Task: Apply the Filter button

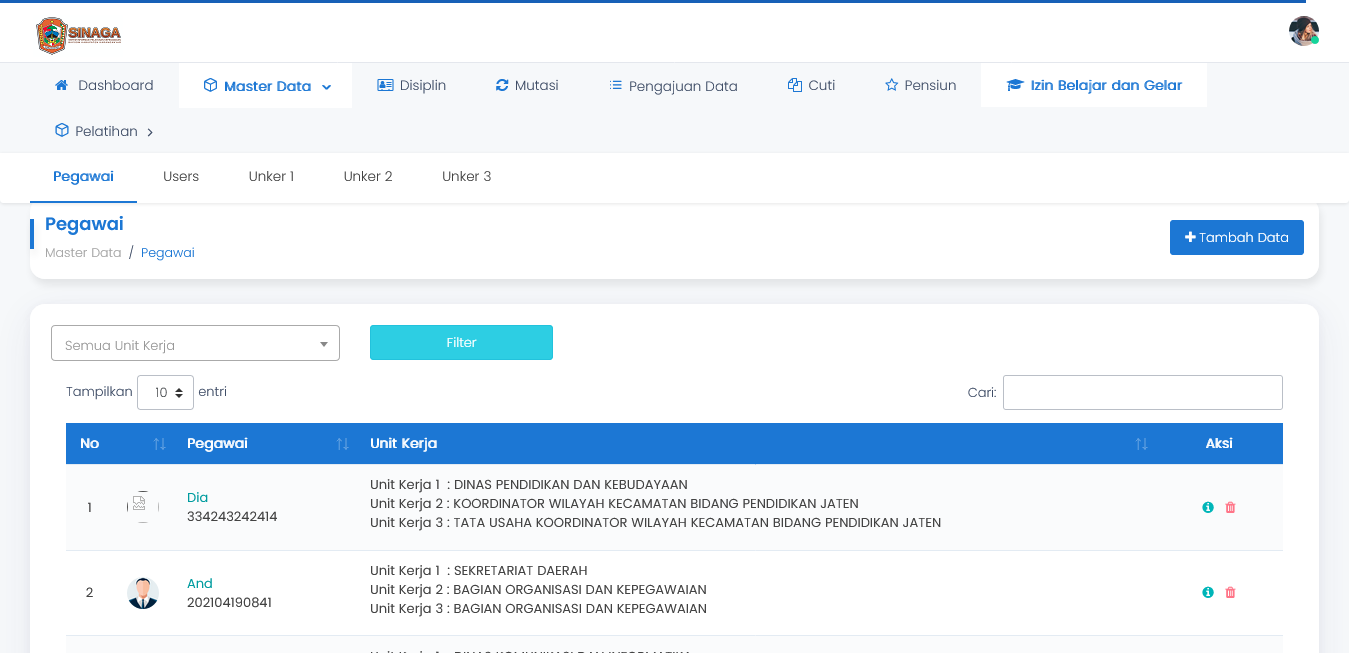Action: (x=461, y=342)
